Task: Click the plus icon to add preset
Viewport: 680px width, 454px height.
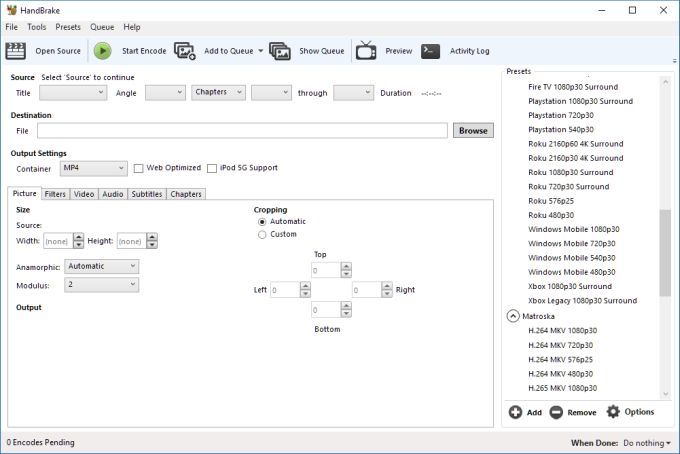Action: click(515, 412)
